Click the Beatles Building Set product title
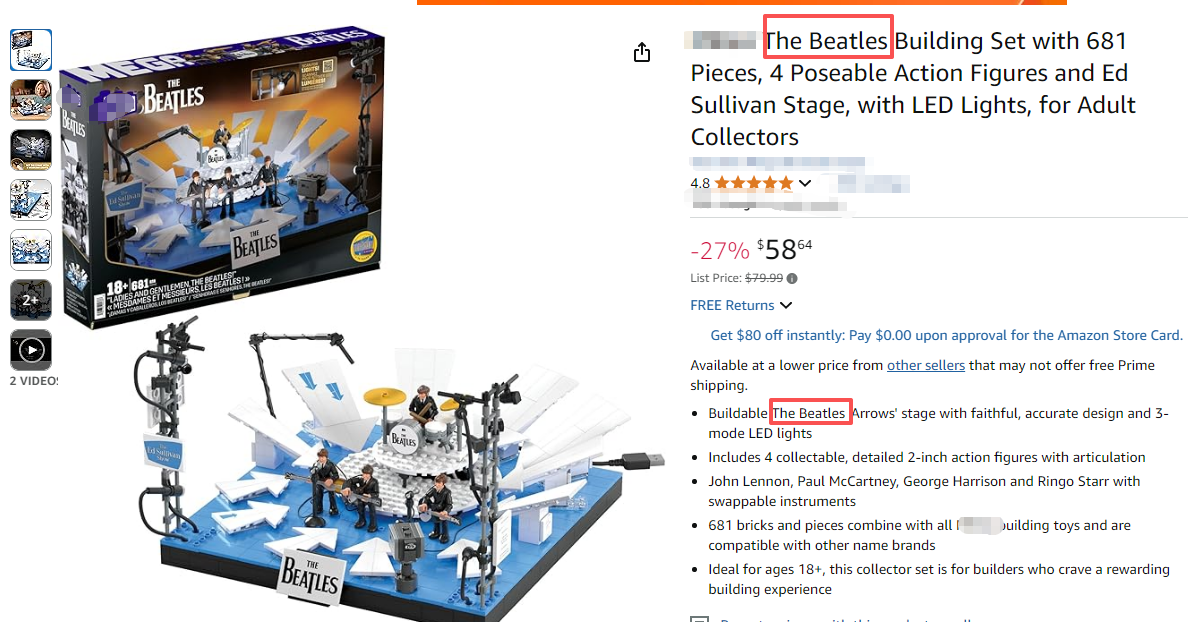 (x=912, y=89)
